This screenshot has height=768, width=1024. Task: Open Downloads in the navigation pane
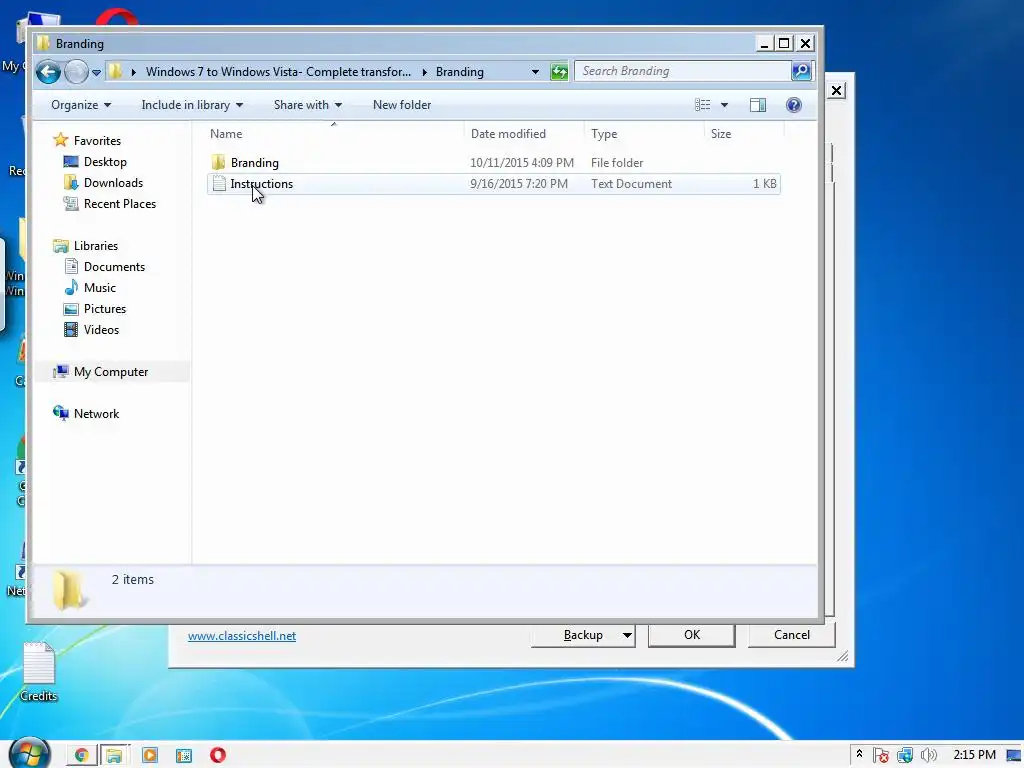click(x=113, y=183)
